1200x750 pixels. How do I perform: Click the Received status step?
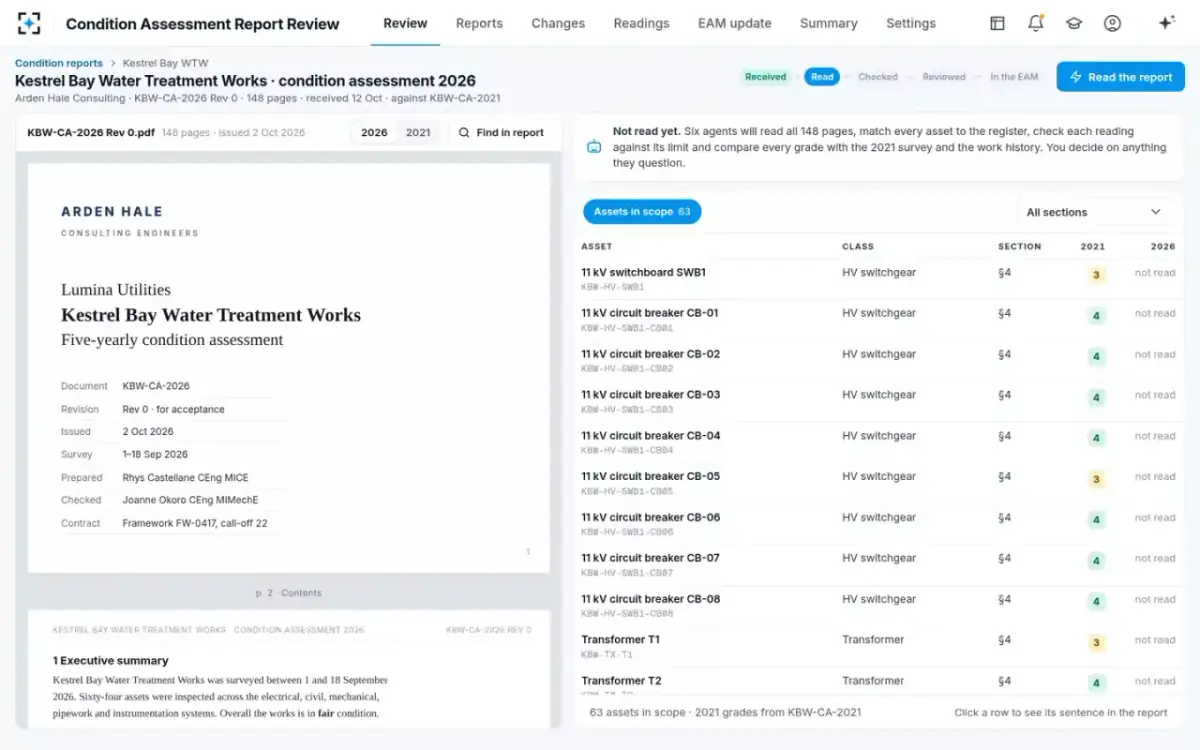(765, 77)
